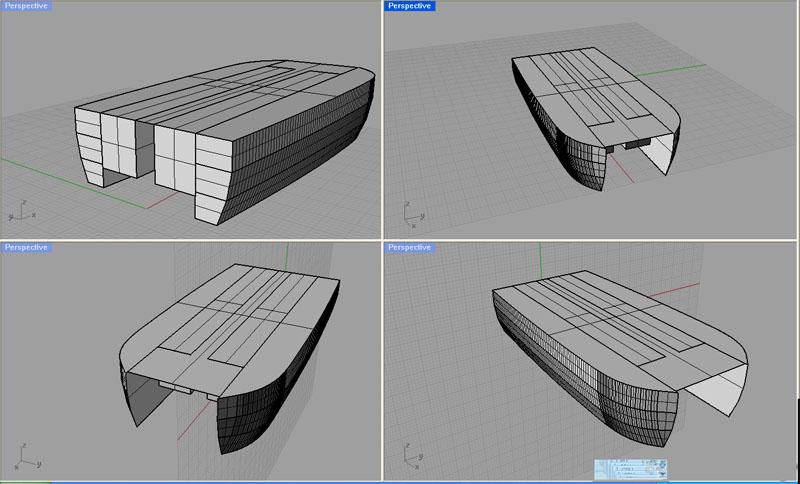Viewport: 800px width, 484px height.
Task: Open the bottom-right viewport's Perspective title menu
Action: click(409, 246)
